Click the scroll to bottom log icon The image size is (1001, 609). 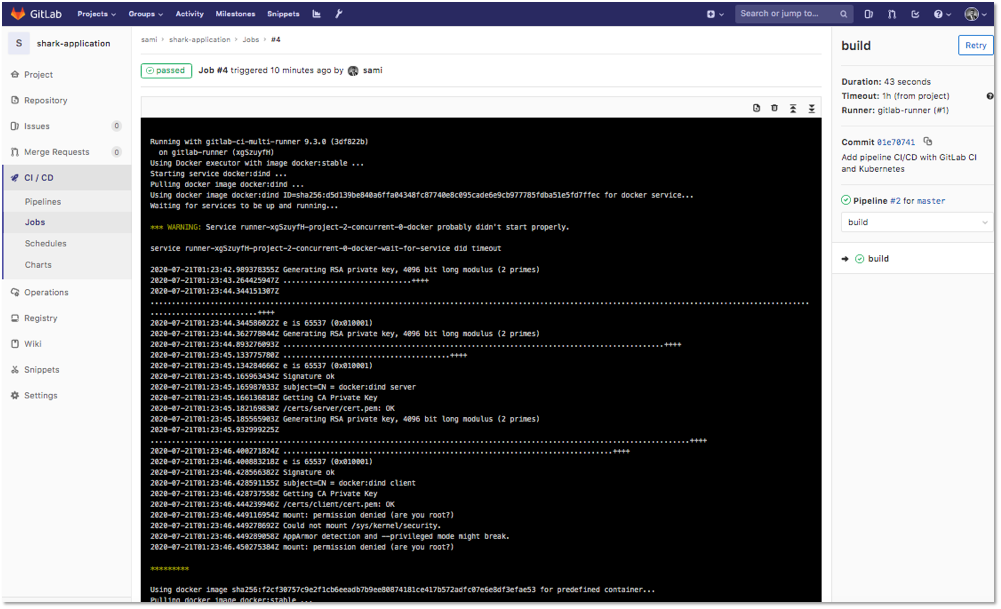pyautogui.click(x=811, y=108)
